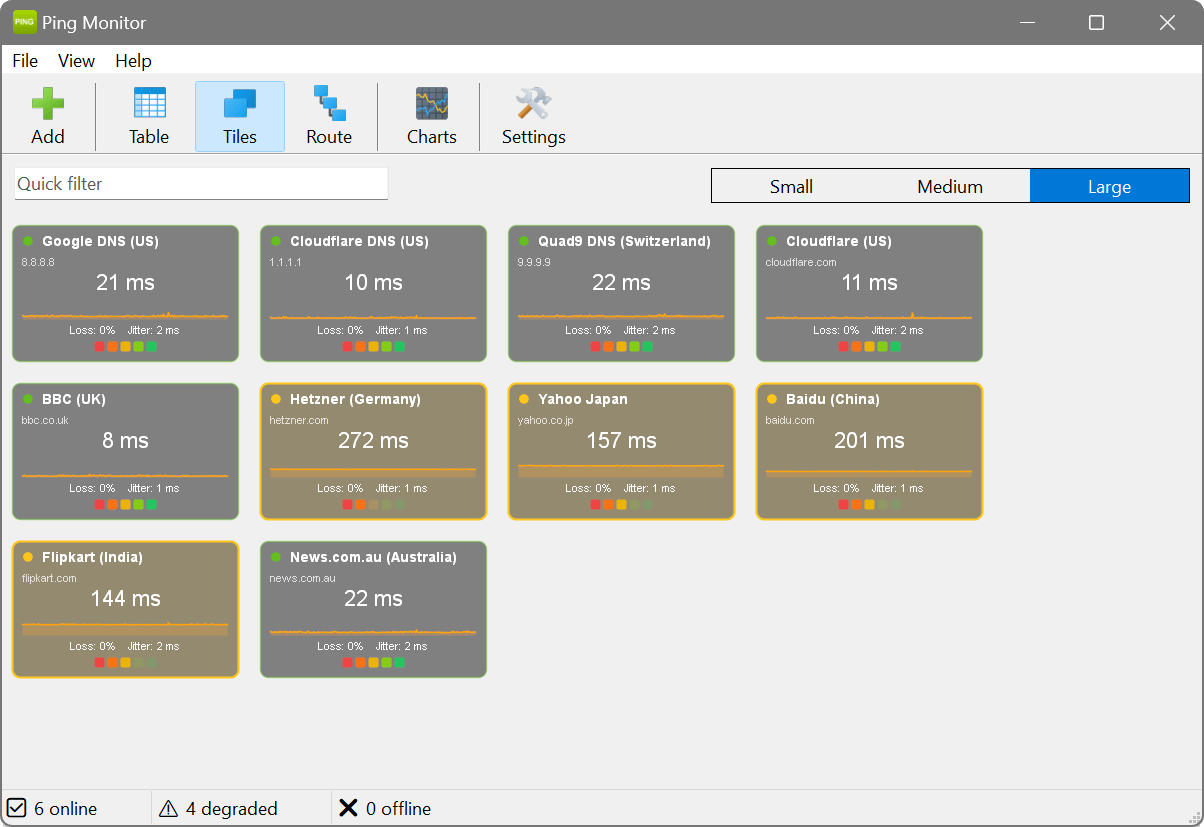Toggle Small tile size
The image size is (1204, 827).
790,186
